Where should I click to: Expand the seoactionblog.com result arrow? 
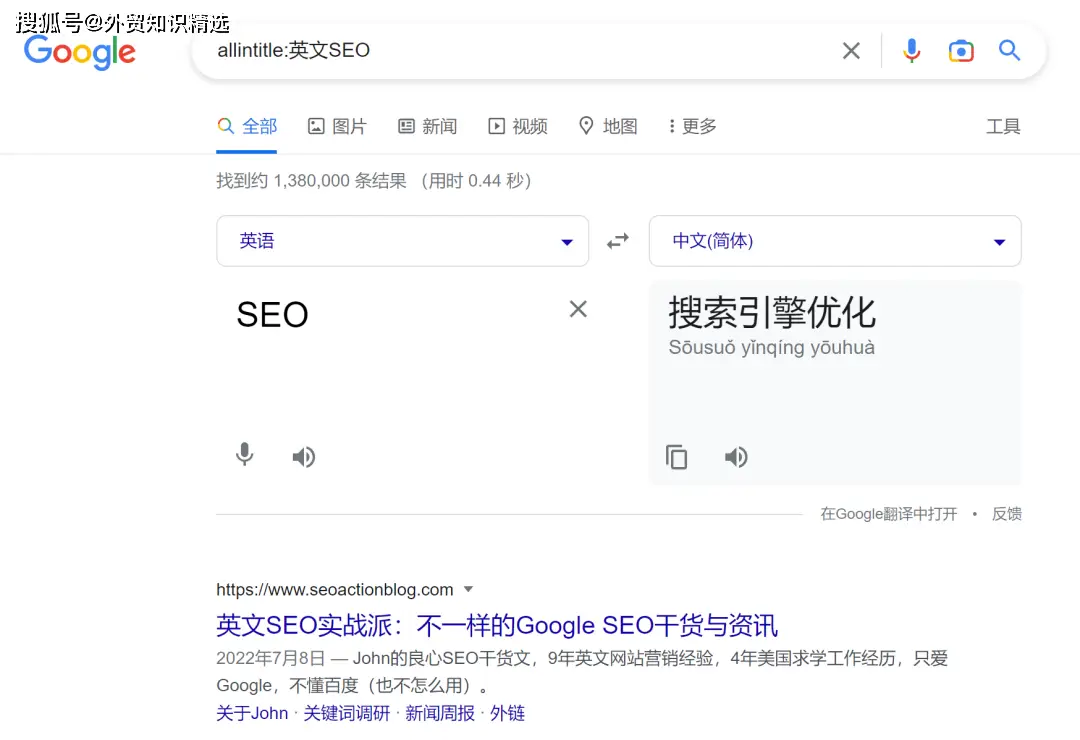click(468, 589)
